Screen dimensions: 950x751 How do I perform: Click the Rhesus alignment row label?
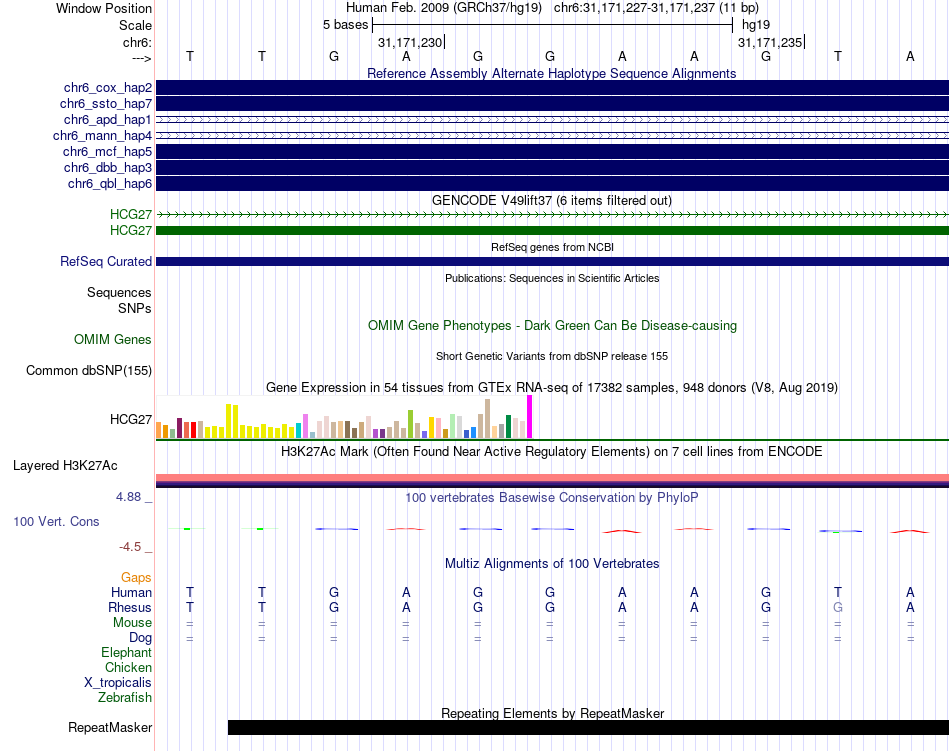[x=130, y=607]
